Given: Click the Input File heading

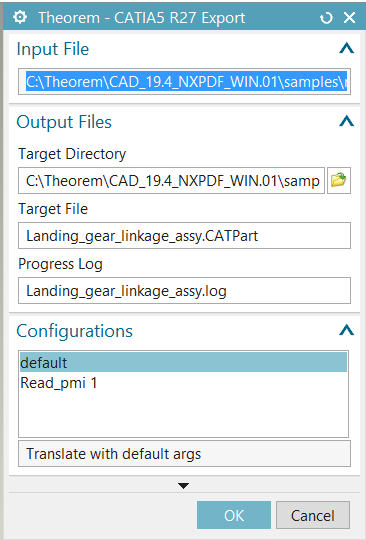Looking at the screenshot, I should pos(53,49).
